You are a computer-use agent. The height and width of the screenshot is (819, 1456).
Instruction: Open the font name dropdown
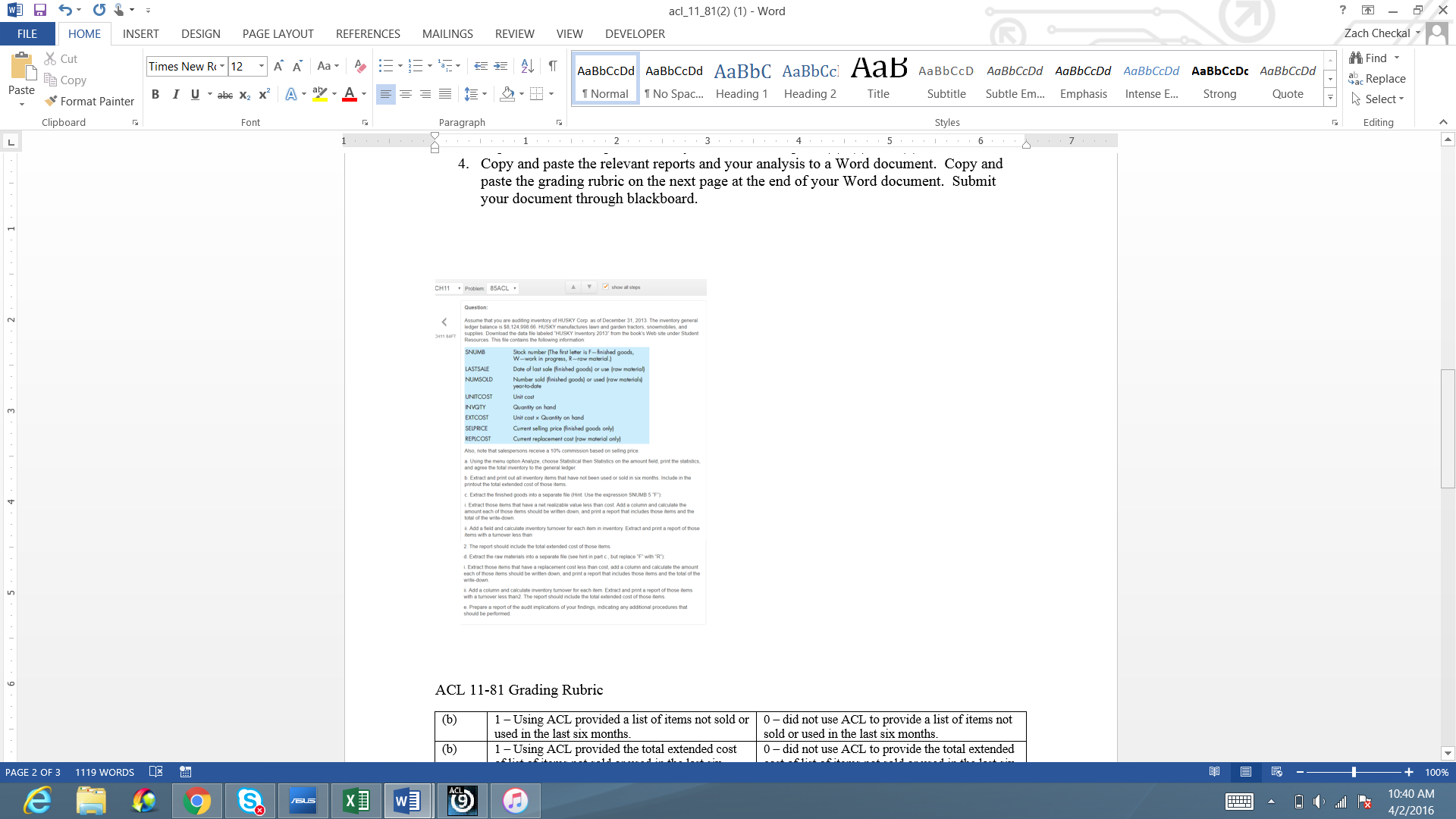222,67
